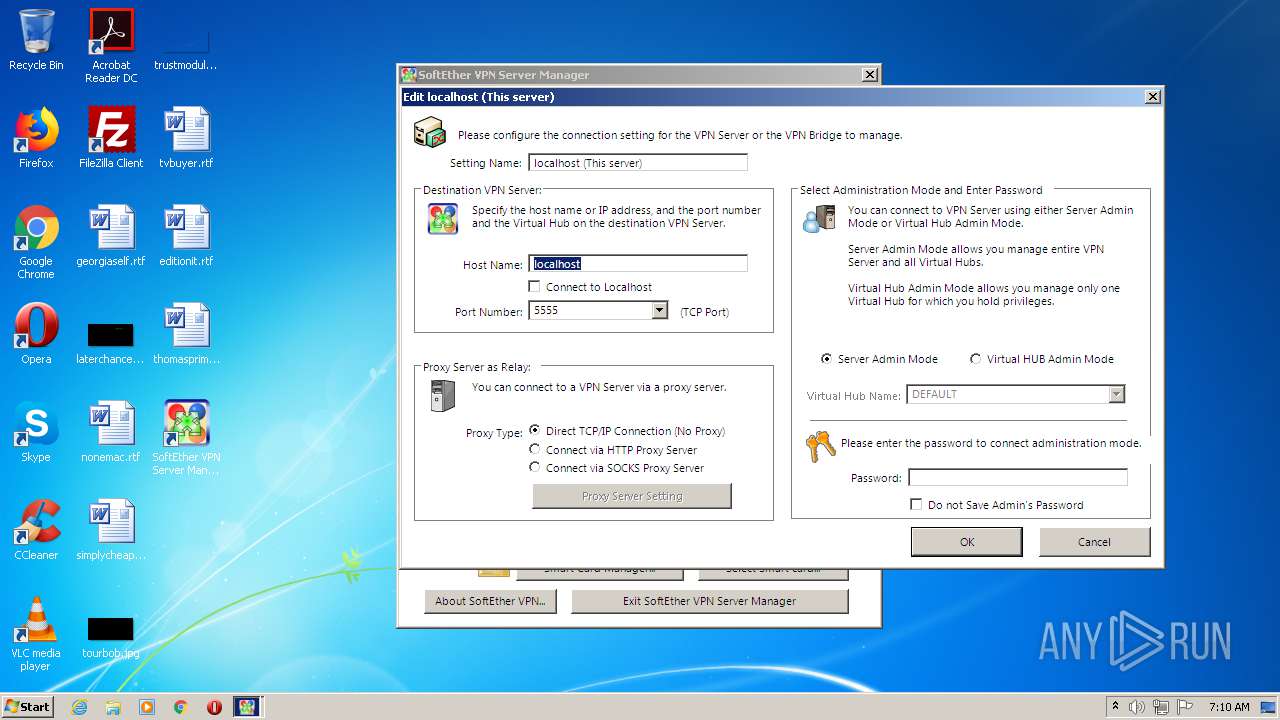Screen dimensions: 1280x720
Task: Click the Setting Name field
Action: pos(638,162)
